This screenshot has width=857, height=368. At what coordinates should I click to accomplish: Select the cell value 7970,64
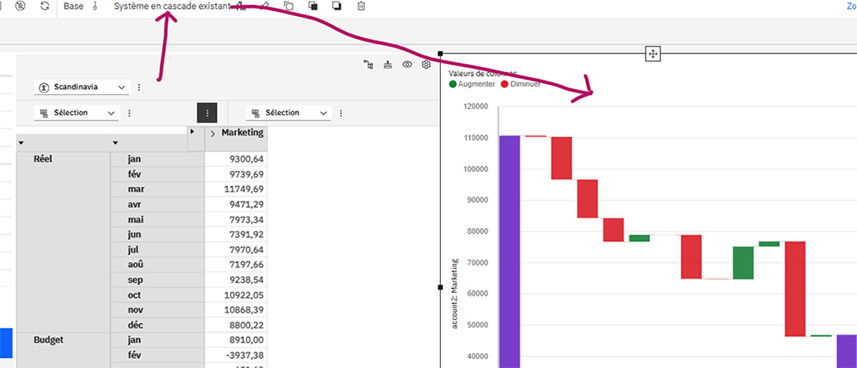236,249
